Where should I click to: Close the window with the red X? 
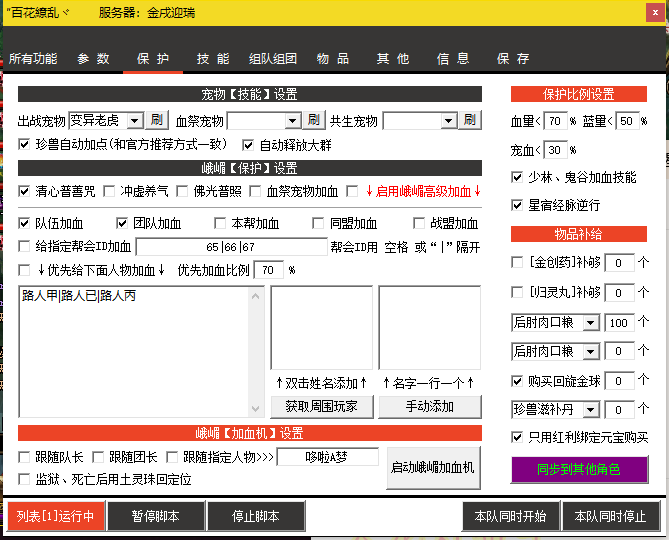pyautogui.click(x=655, y=13)
